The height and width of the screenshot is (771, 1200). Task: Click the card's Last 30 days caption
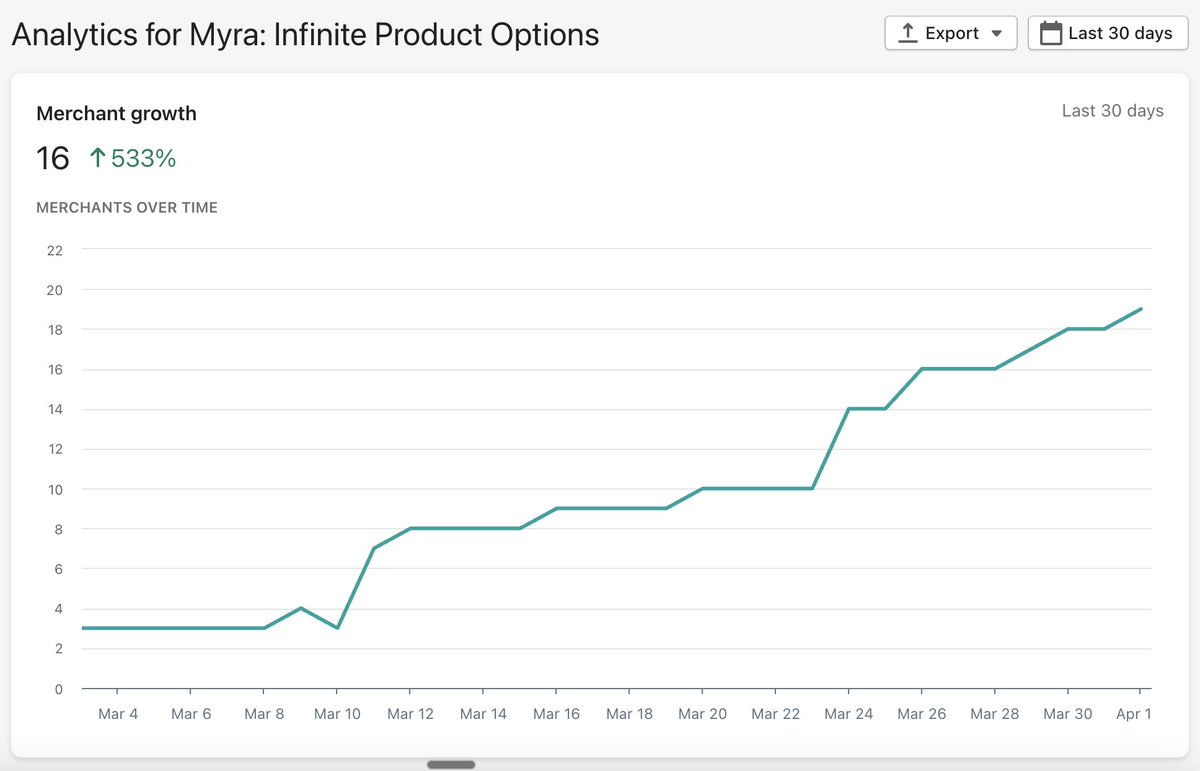coord(1112,111)
